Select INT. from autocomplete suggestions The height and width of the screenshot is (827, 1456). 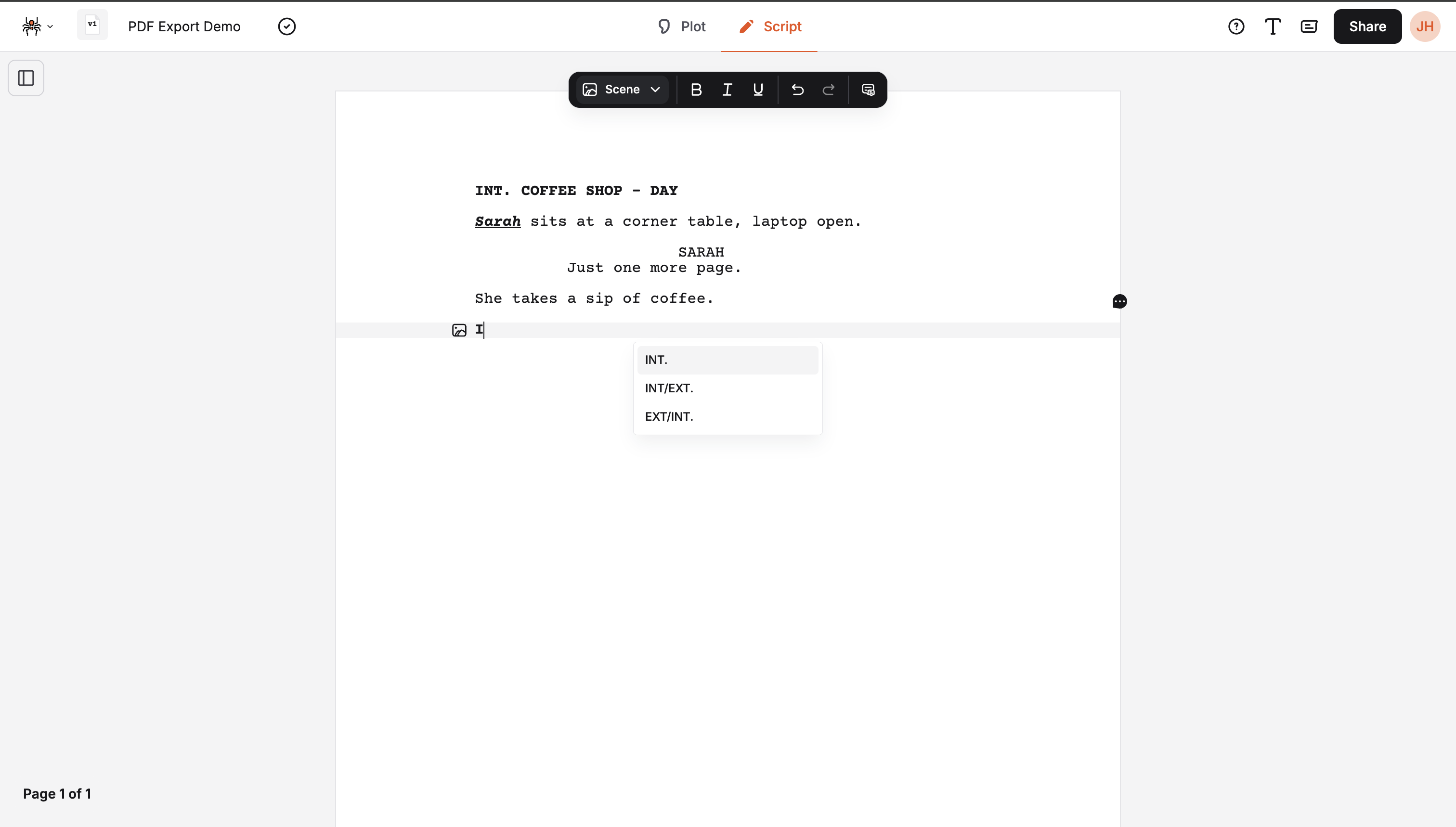(x=727, y=360)
